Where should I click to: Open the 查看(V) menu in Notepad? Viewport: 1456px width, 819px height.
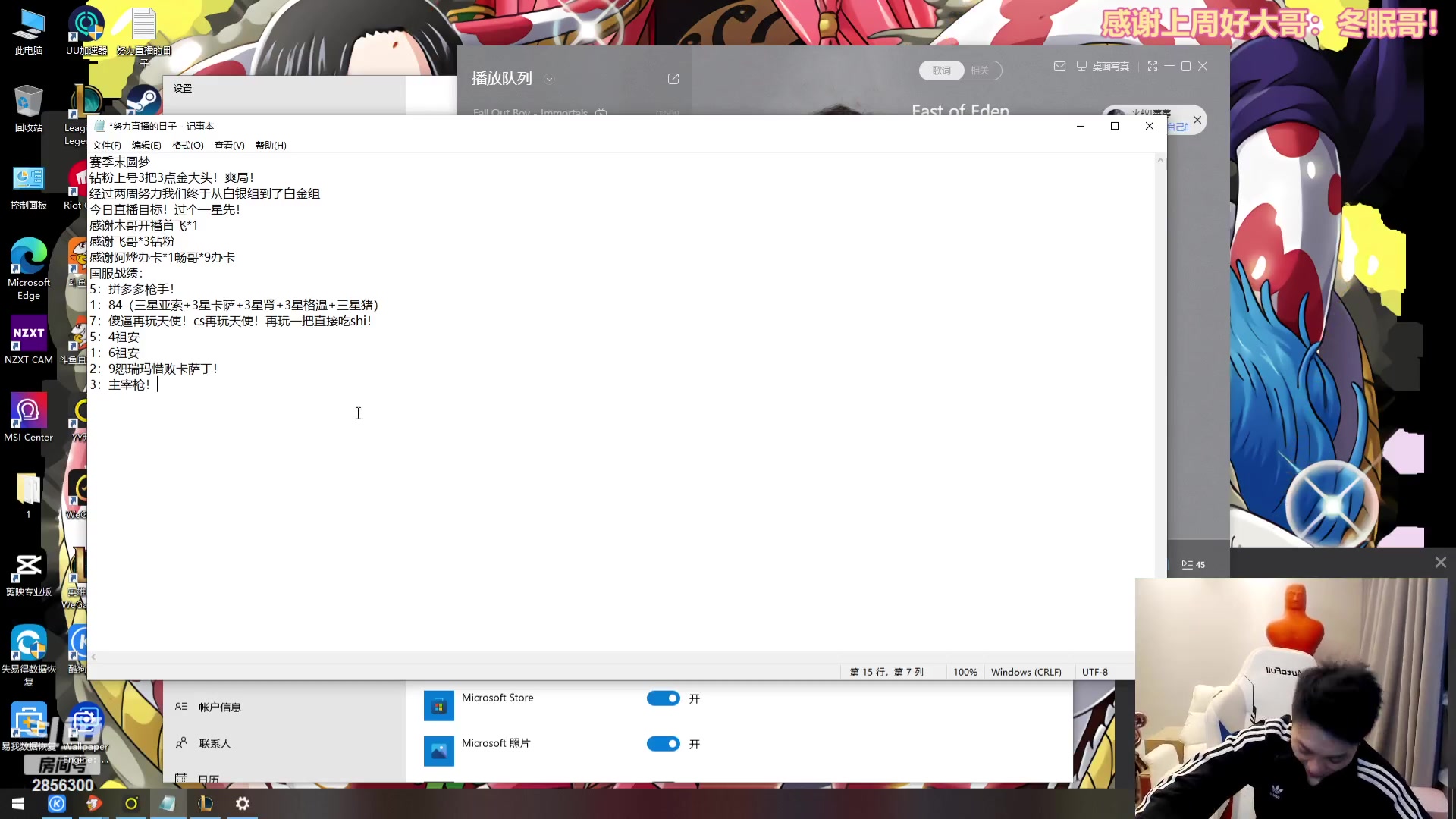(229, 145)
